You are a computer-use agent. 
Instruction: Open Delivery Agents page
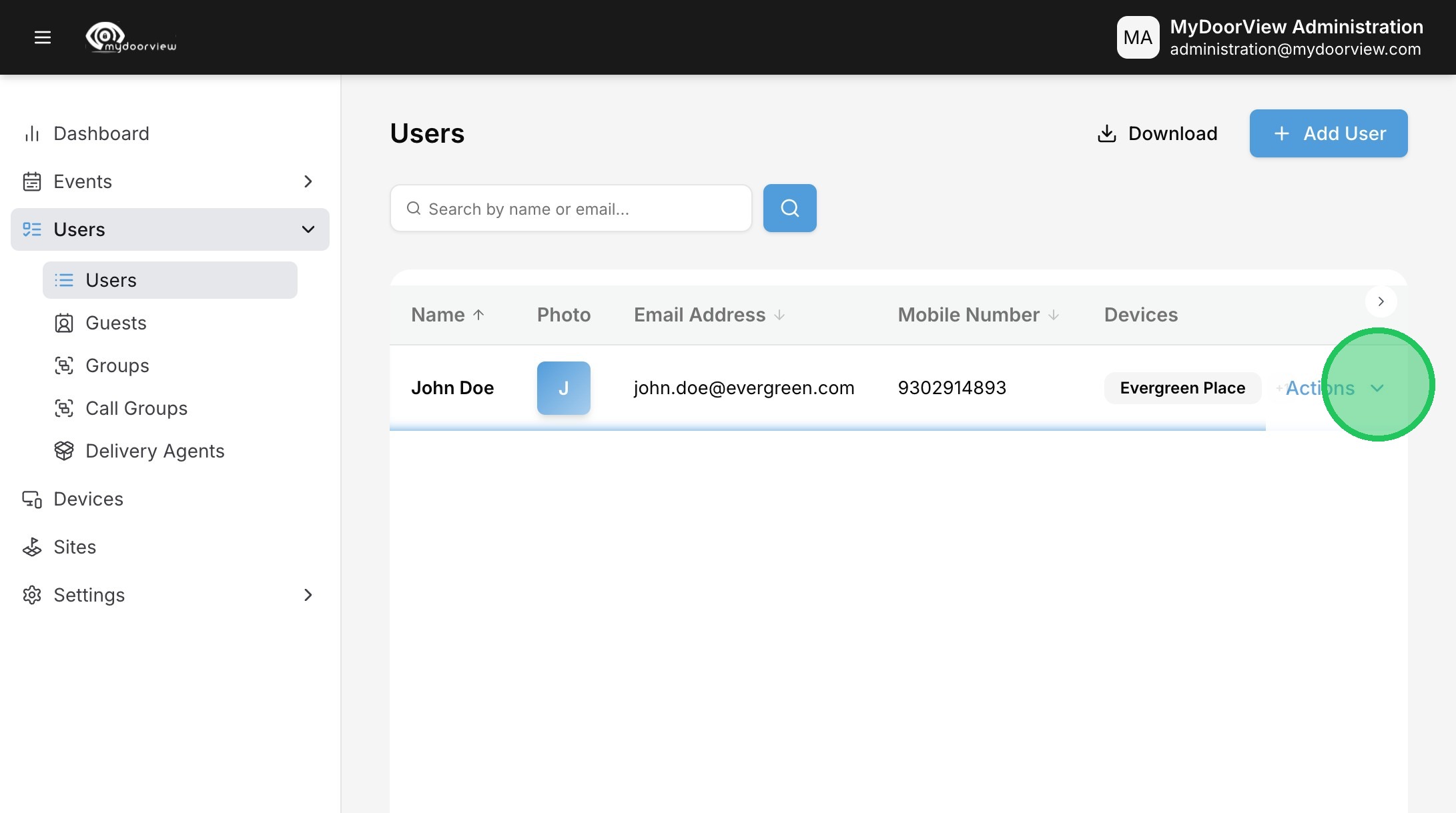[x=155, y=451]
